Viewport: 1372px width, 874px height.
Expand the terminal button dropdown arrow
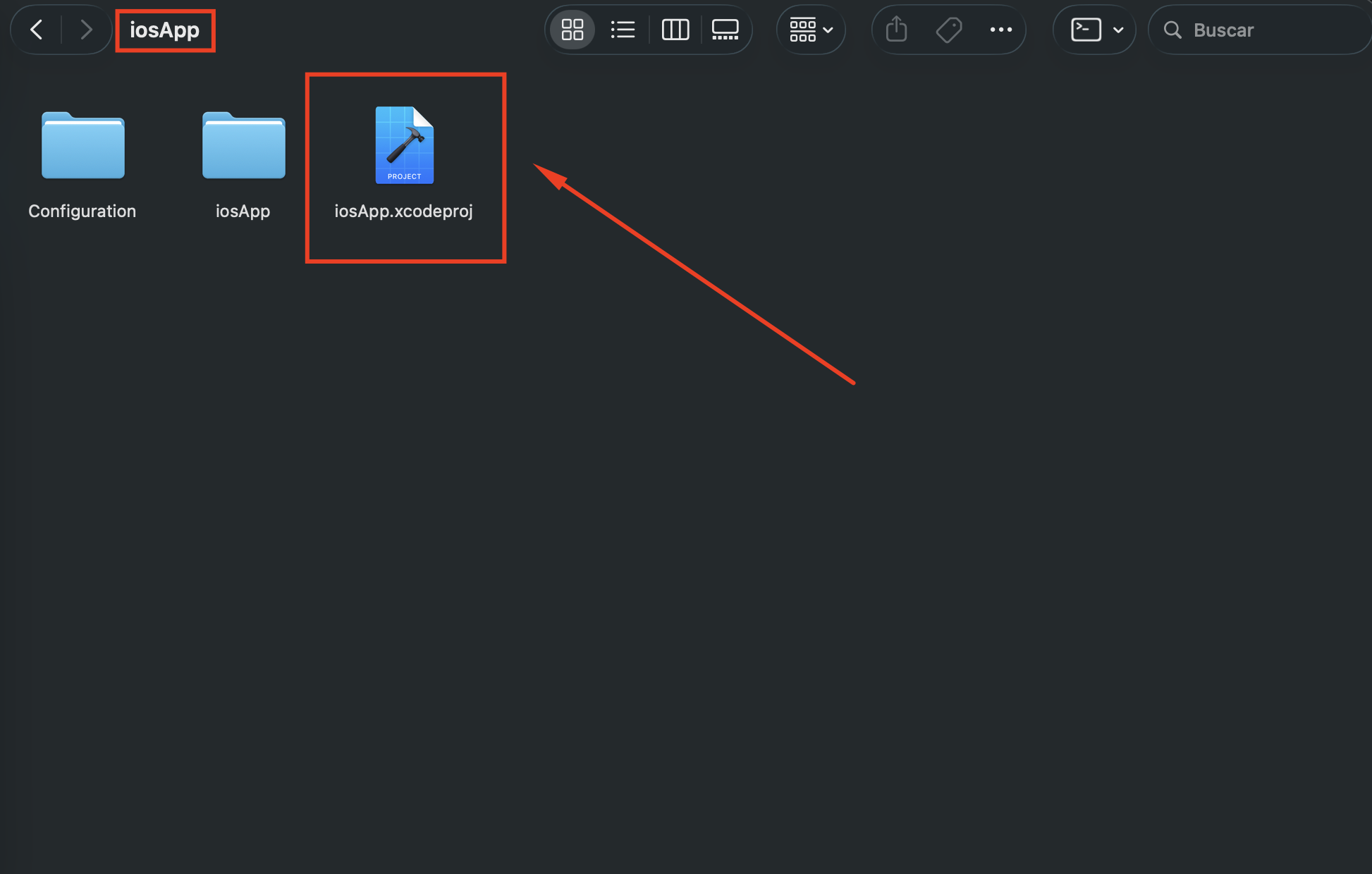pyautogui.click(x=1118, y=30)
